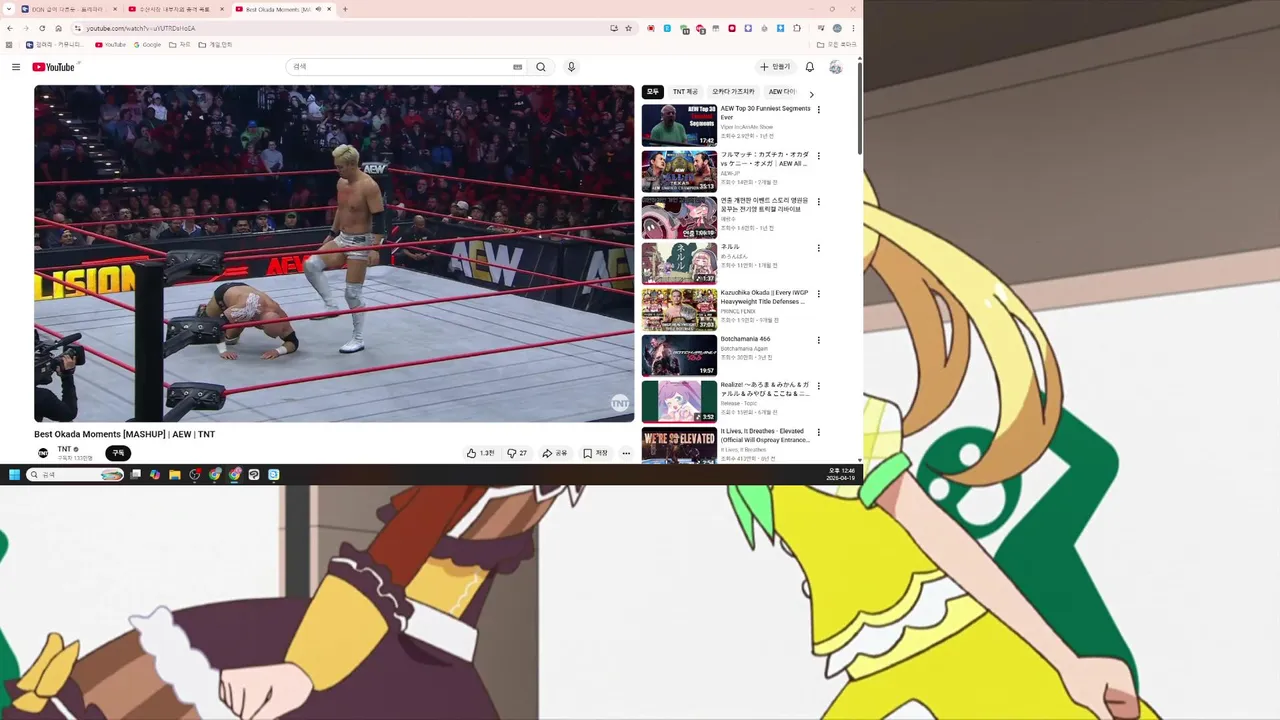Open the Botchamania 466 thumbnail

[x=679, y=355]
